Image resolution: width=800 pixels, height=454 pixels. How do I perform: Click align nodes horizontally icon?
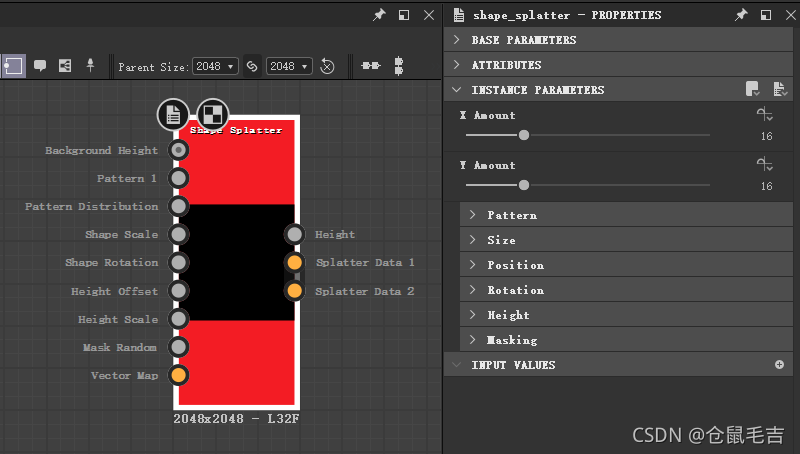point(371,66)
